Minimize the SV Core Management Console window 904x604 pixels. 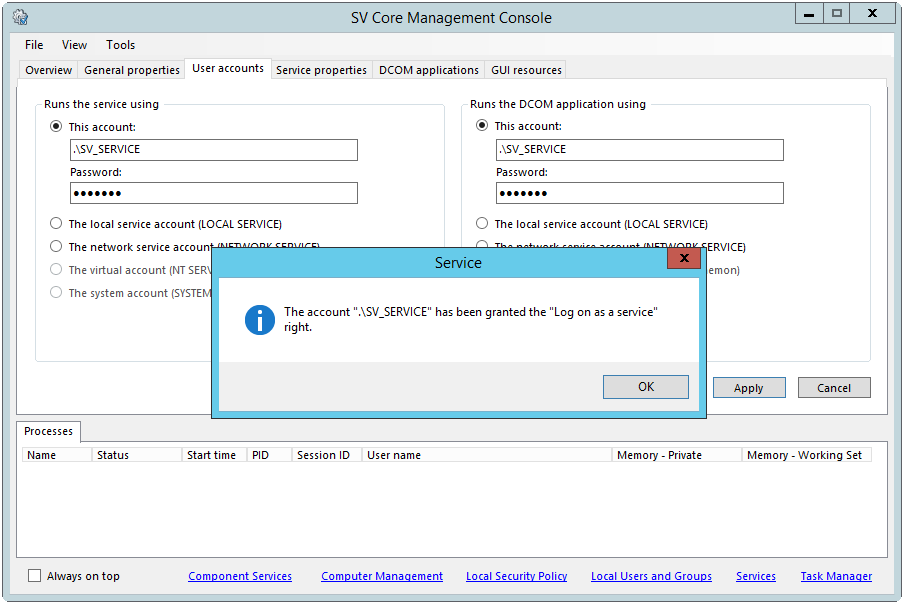click(809, 14)
